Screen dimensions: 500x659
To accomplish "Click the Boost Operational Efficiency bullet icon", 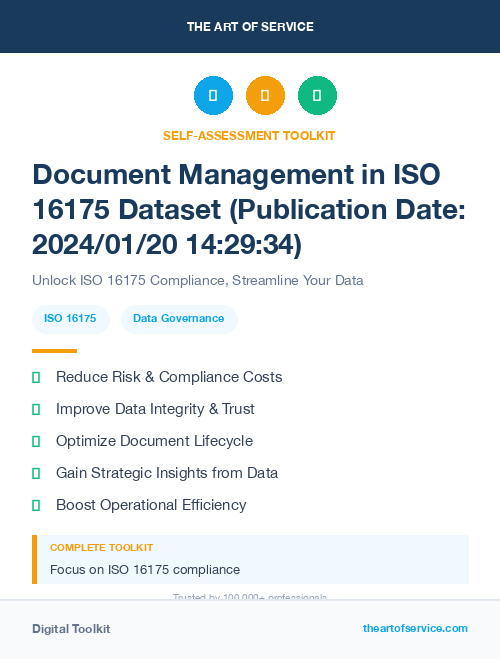I will [36, 505].
